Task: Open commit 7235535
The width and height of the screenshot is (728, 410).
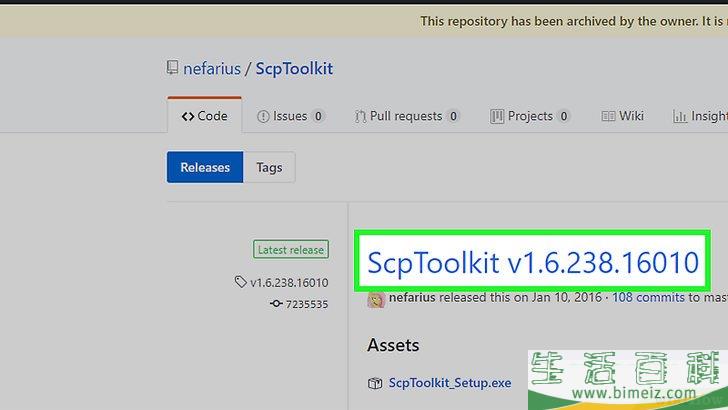Action: point(306,304)
